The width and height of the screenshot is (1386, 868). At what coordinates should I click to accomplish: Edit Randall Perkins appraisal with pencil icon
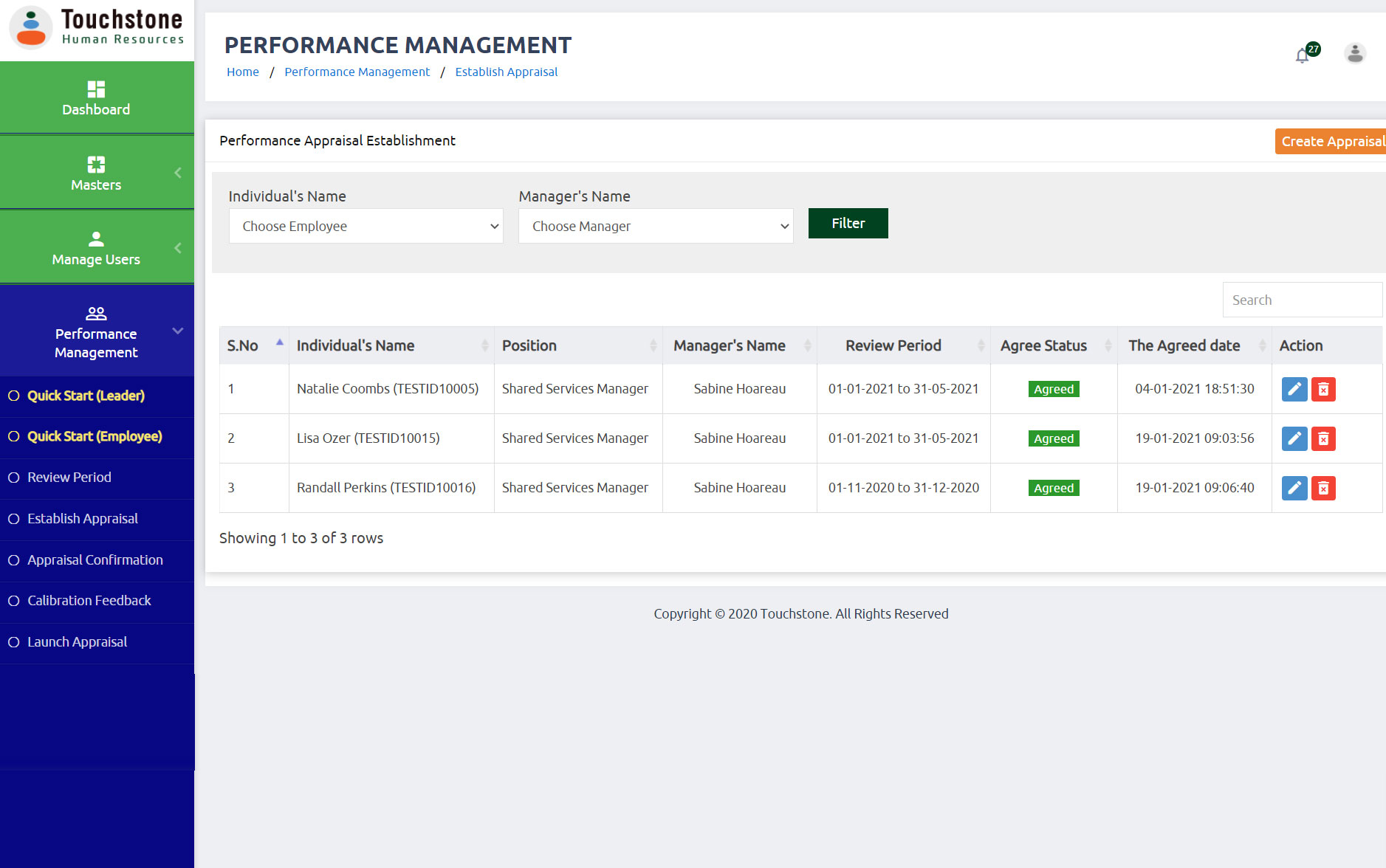tap(1294, 488)
